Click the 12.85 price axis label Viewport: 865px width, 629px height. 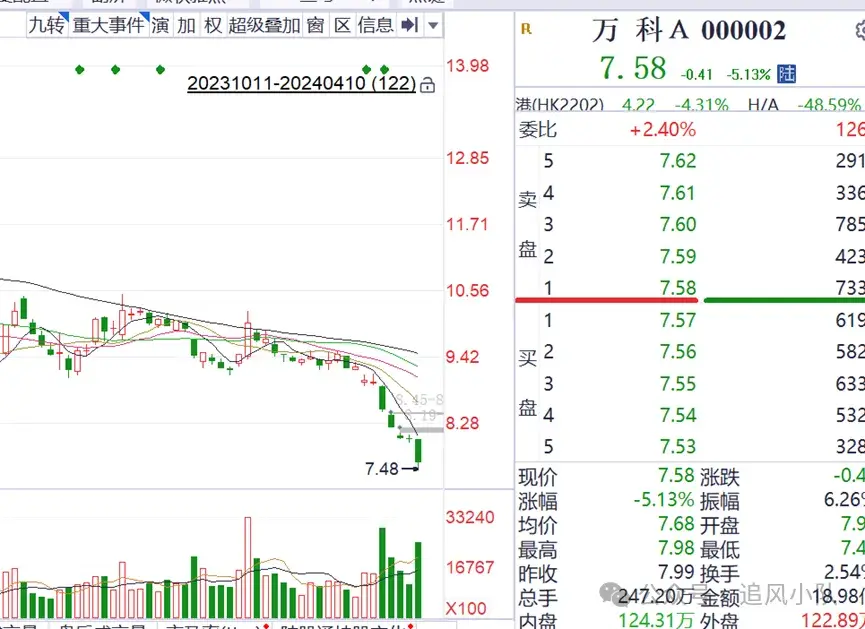(467, 158)
